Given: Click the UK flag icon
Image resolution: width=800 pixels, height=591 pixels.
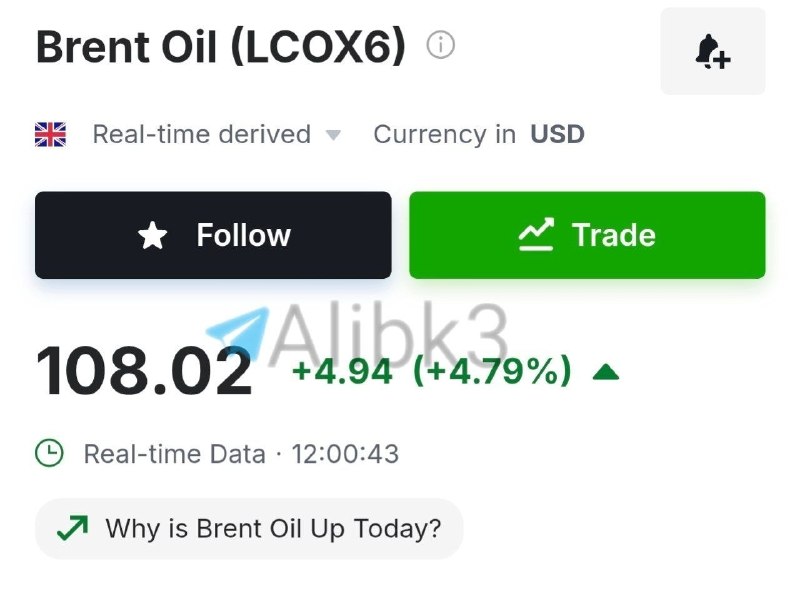Looking at the screenshot, I should 51,135.
